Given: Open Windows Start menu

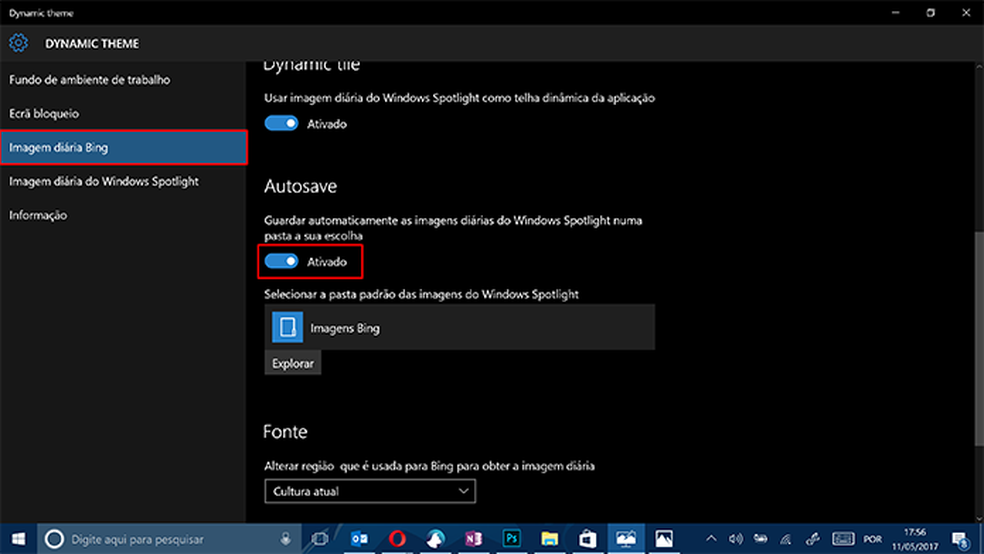Looking at the screenshot, I should pos(18,539).
